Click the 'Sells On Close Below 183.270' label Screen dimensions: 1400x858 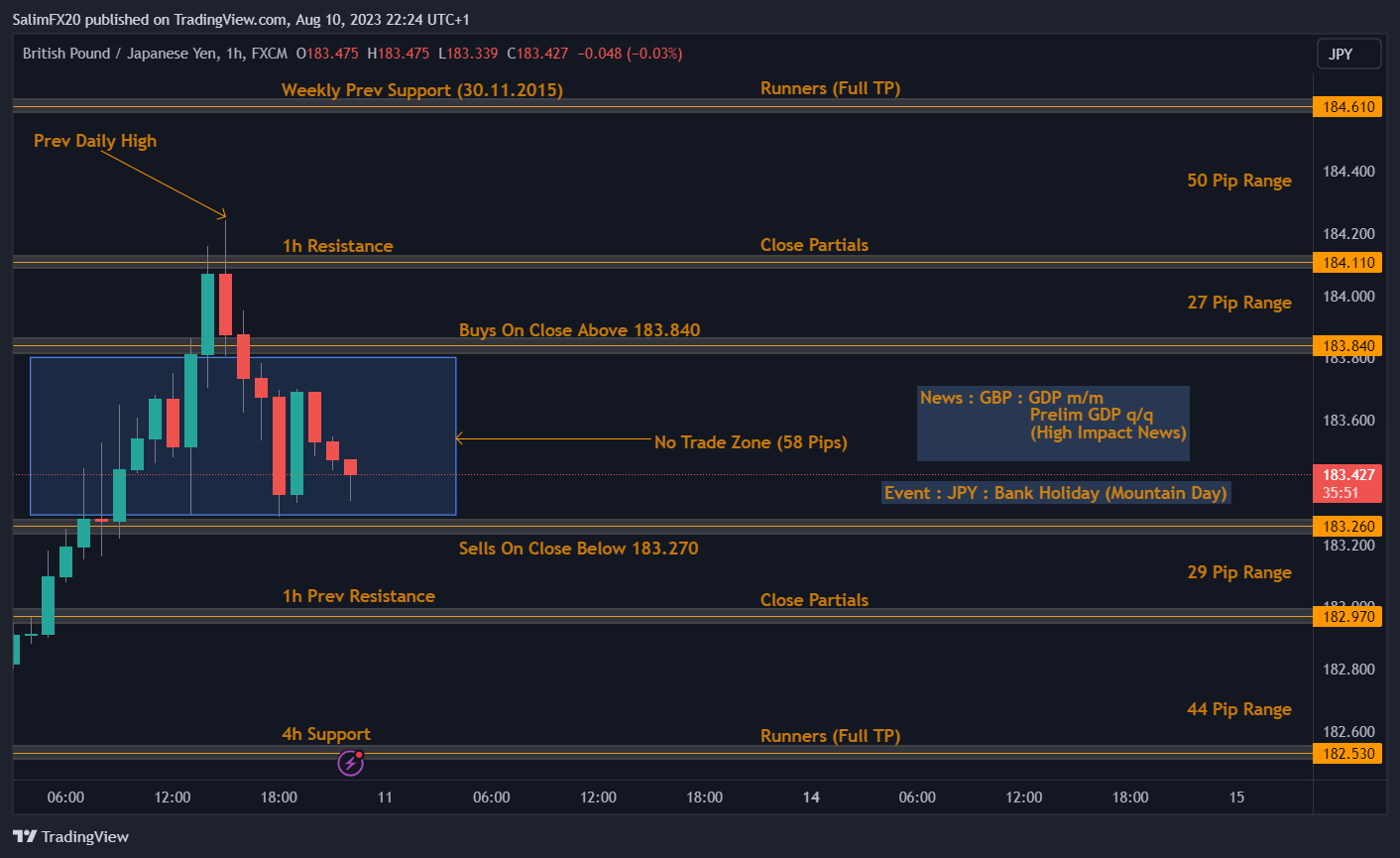pos(578,549)
